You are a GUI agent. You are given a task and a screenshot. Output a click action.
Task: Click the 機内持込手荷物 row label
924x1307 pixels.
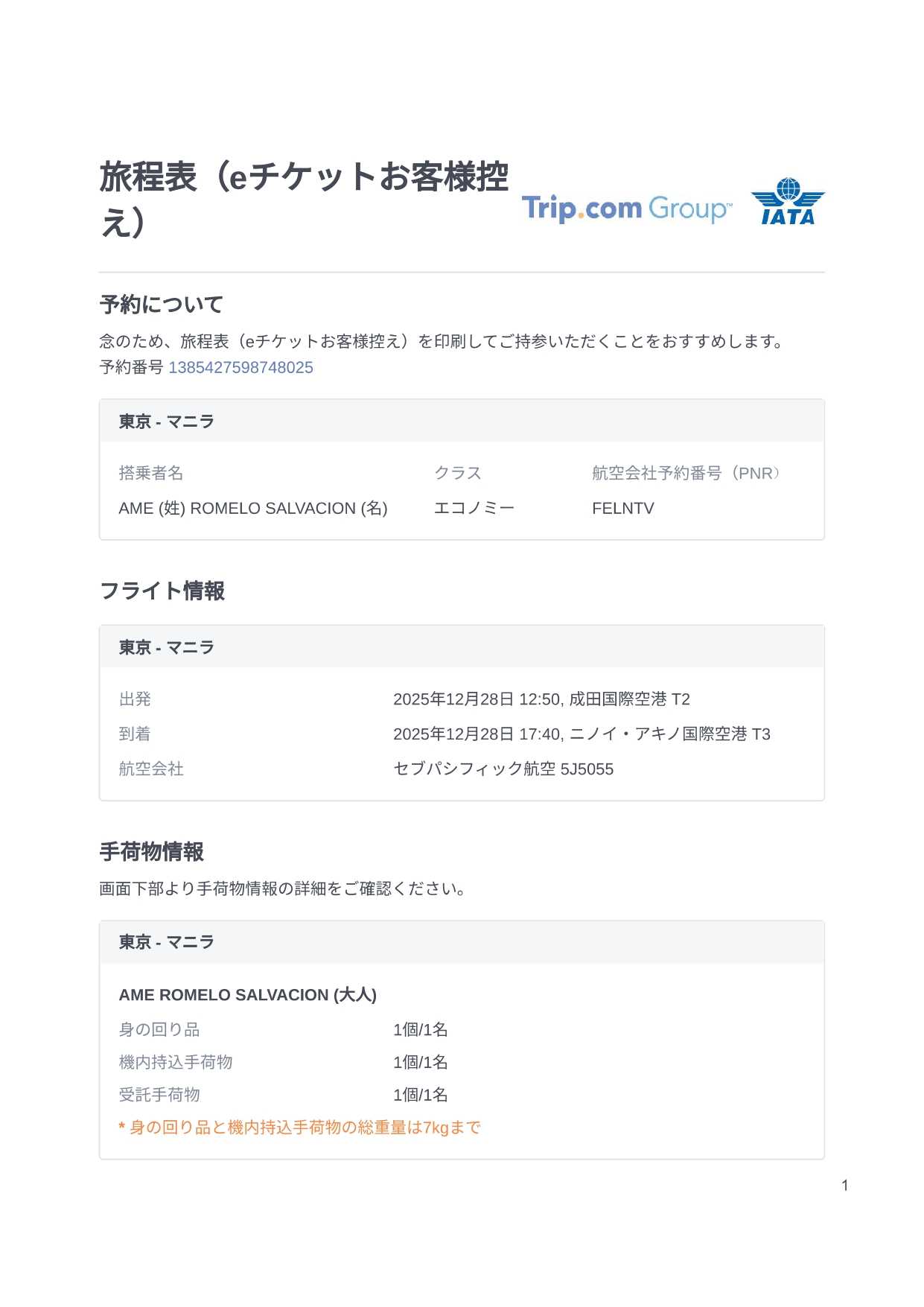pos(176,1063)
